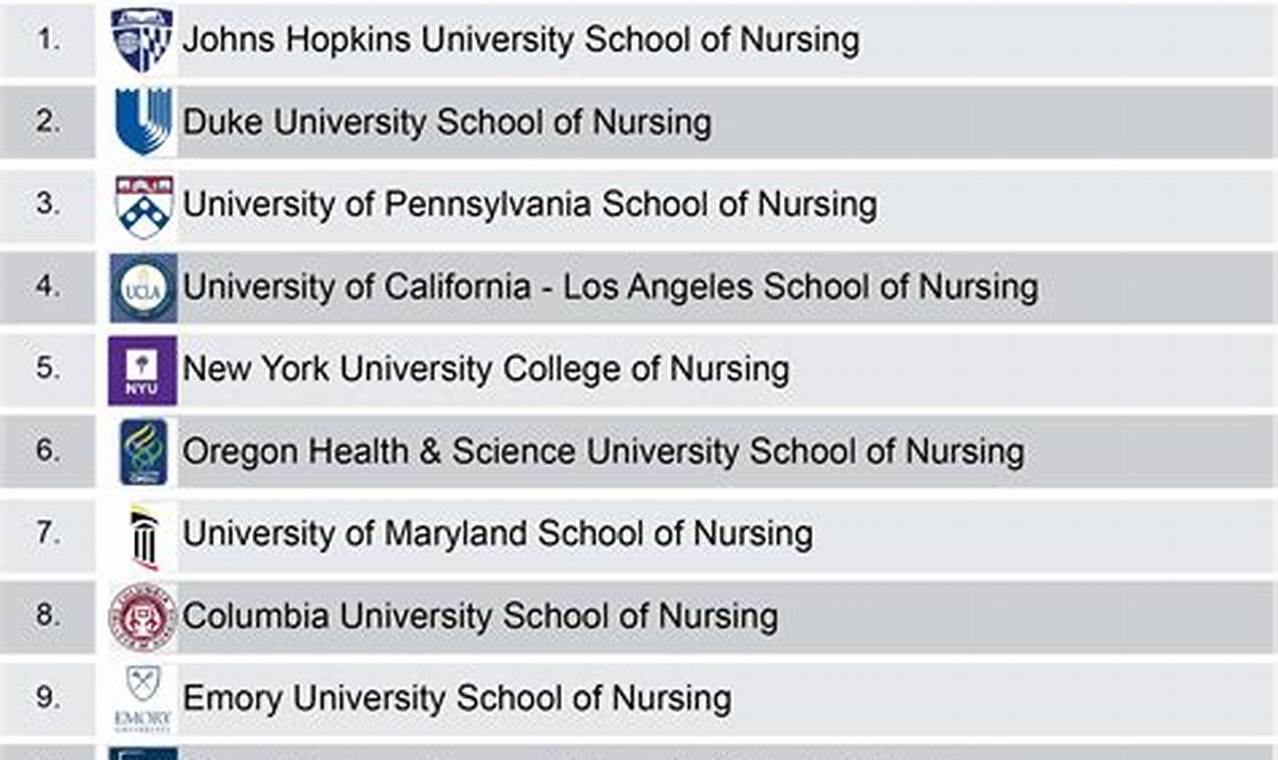Click the partially visible tenth row logo
Screen dimensions: 1278x760
143,753
